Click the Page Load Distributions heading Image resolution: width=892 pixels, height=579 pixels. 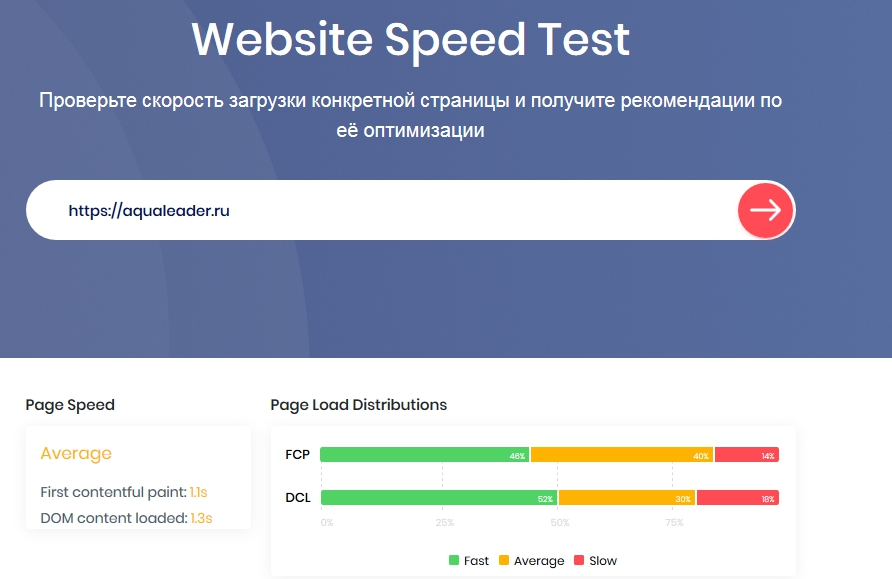point(358,405)
